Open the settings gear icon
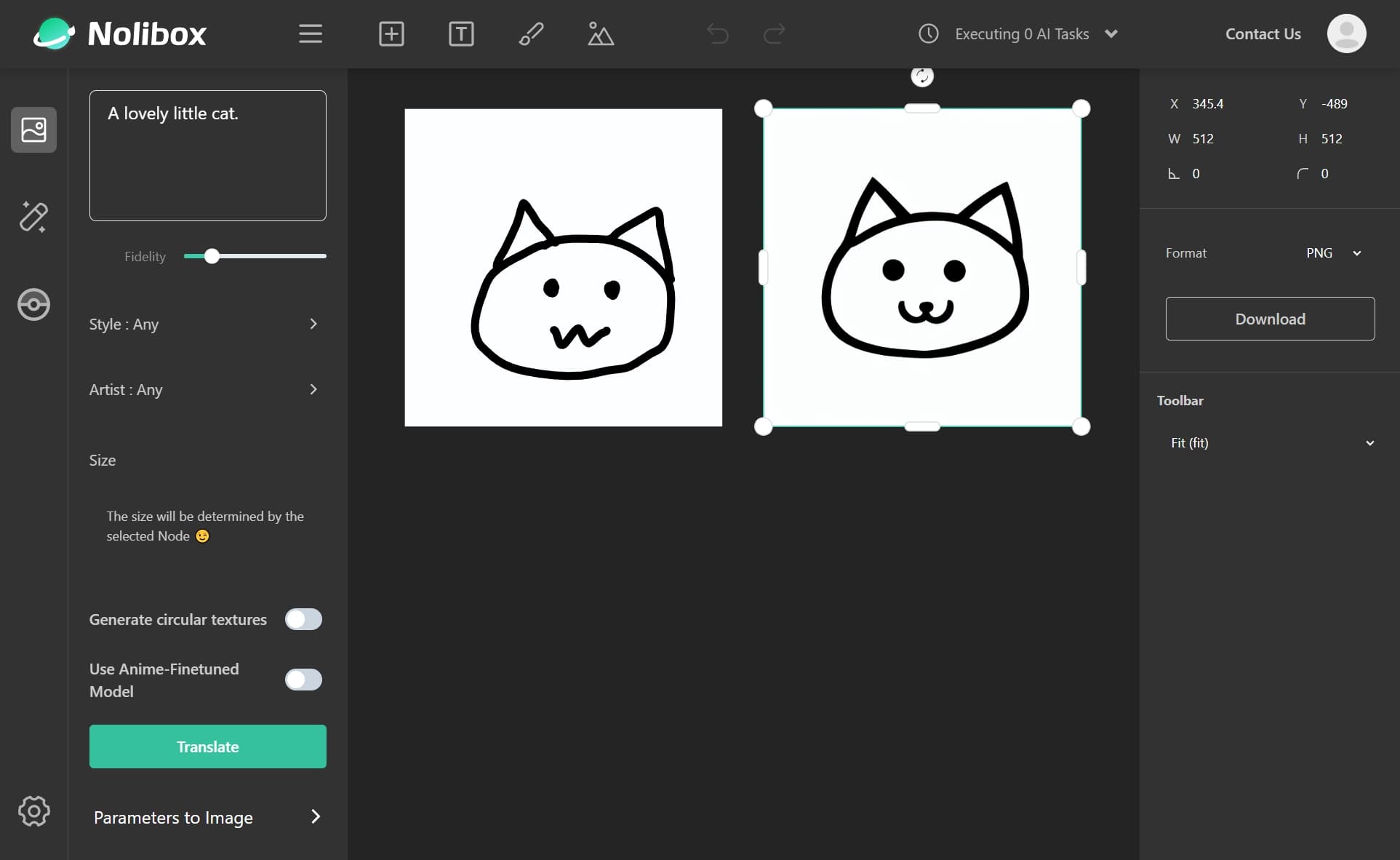1400x860 pixels. 33,811
